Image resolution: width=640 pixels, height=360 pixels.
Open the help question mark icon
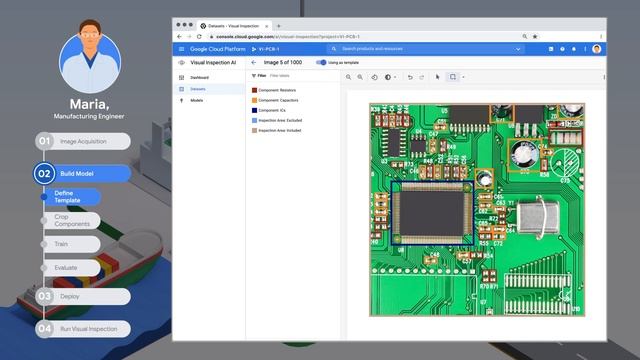(x=562, y=49)
